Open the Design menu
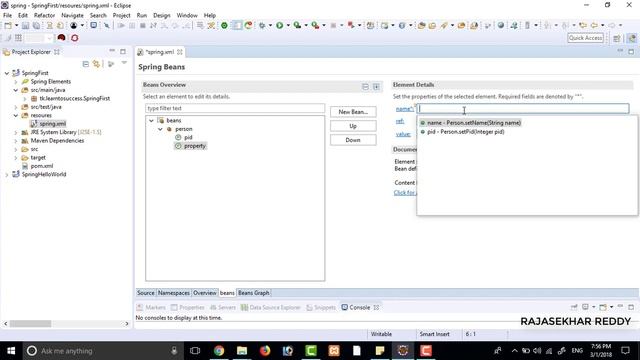Screen dimensions: 640x360 tap(162, 15)
